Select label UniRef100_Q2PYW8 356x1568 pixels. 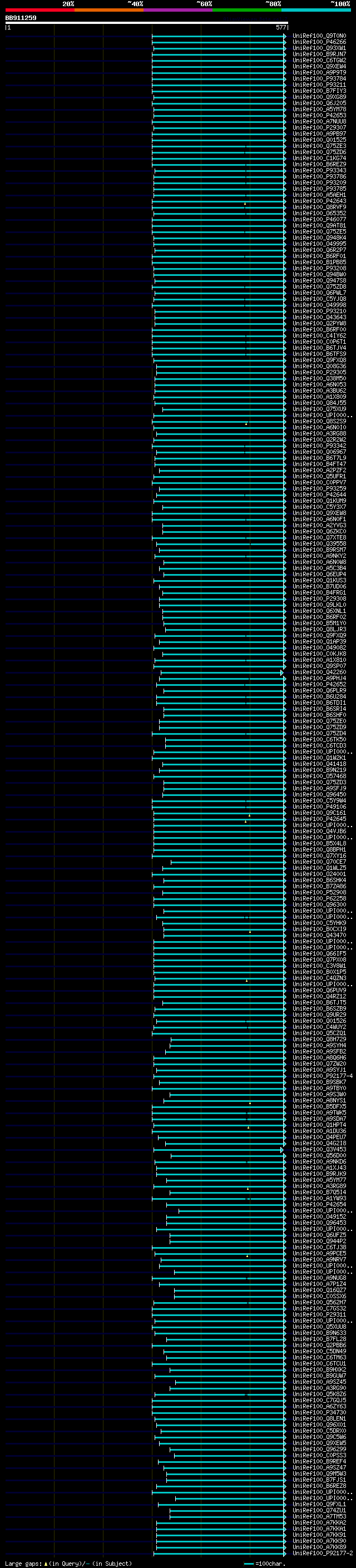point(319,323)
